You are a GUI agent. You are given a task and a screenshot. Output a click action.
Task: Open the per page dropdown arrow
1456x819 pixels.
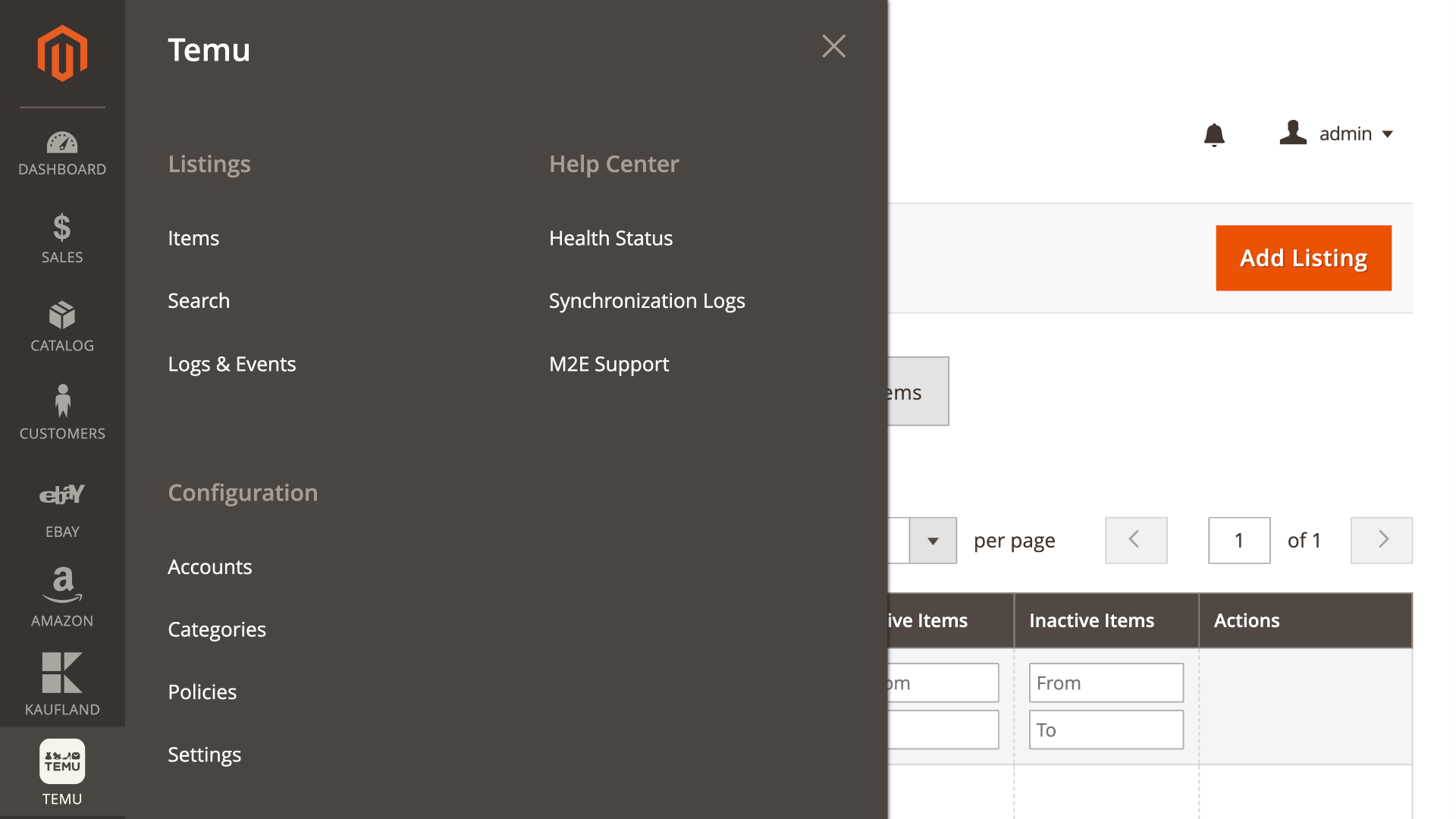pyautogui.click(x=933, y=541)
